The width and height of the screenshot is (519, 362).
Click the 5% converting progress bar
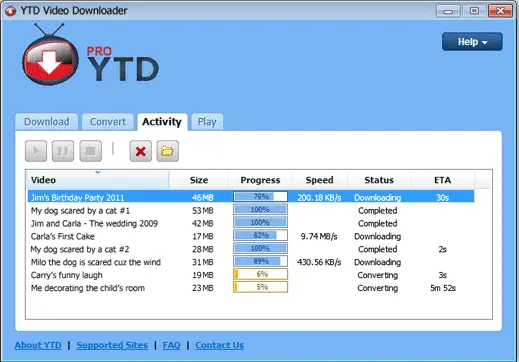[260, 287]
